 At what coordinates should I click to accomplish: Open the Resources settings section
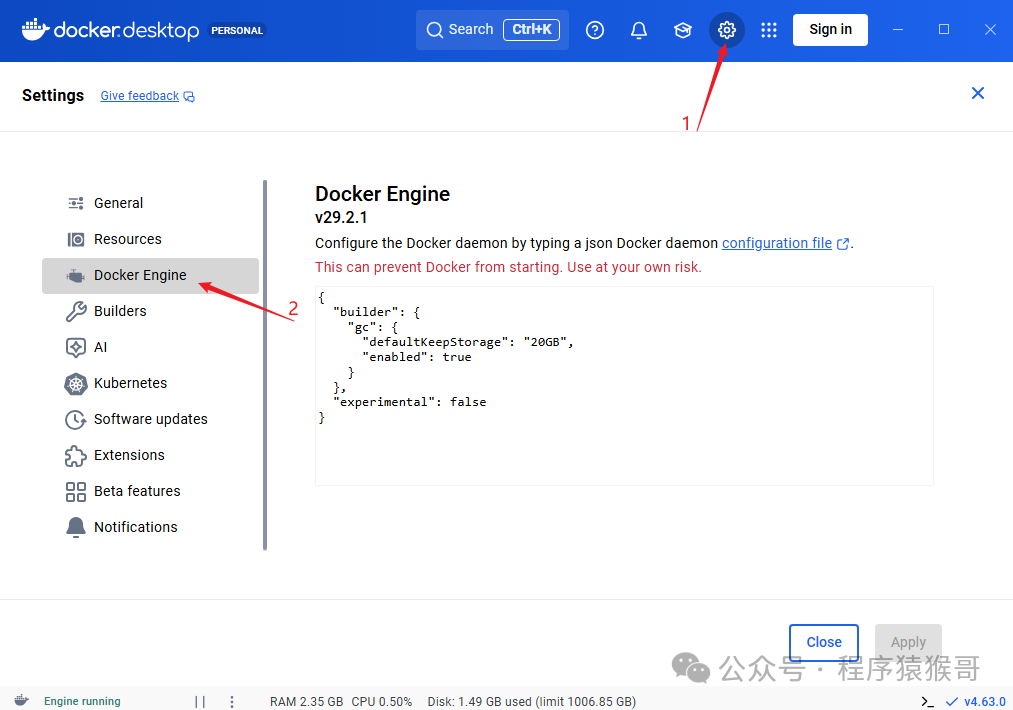127,239
